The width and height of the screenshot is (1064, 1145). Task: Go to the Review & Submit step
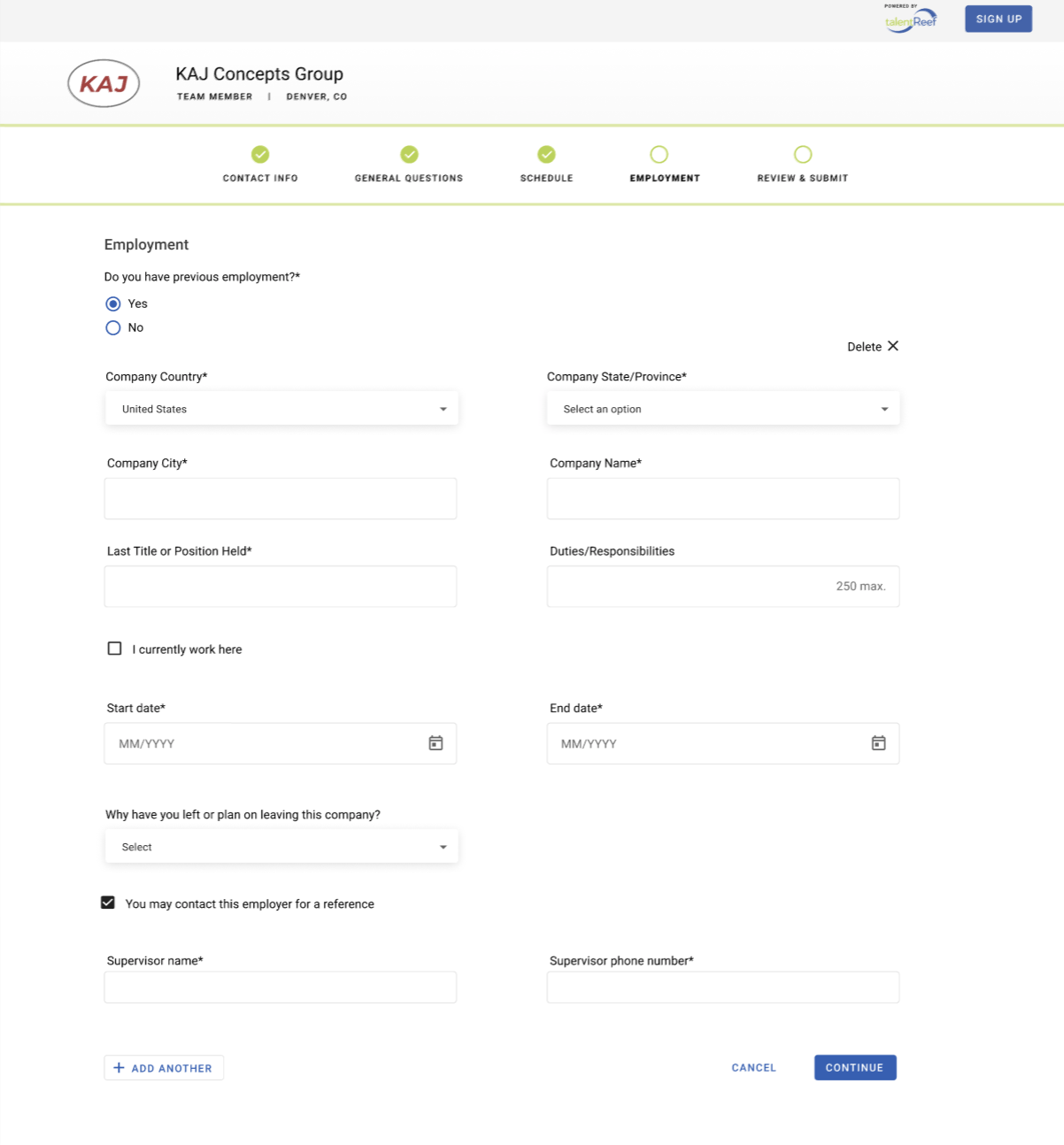tap(802, 178)
